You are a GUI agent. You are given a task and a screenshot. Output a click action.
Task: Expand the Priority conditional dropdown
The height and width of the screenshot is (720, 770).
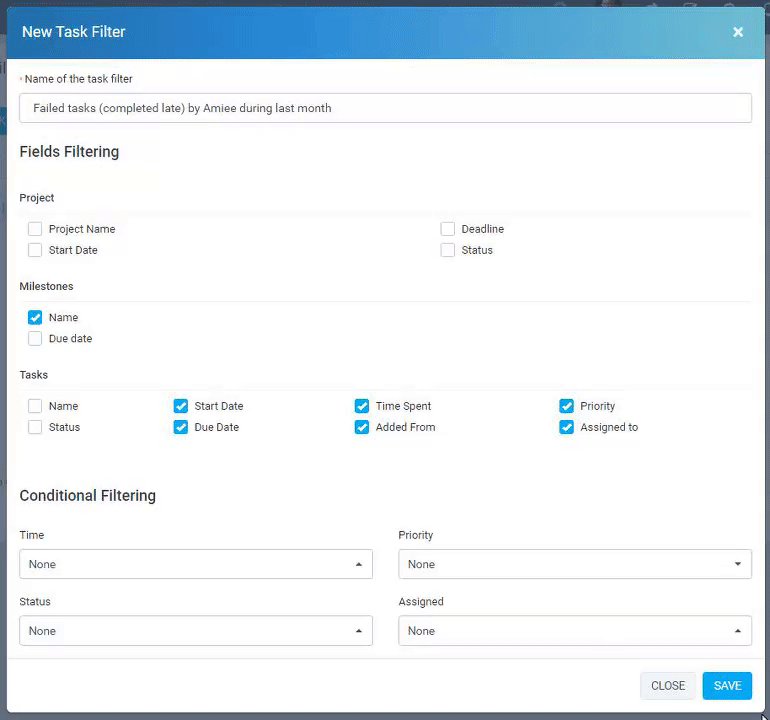tap(574, 564)
